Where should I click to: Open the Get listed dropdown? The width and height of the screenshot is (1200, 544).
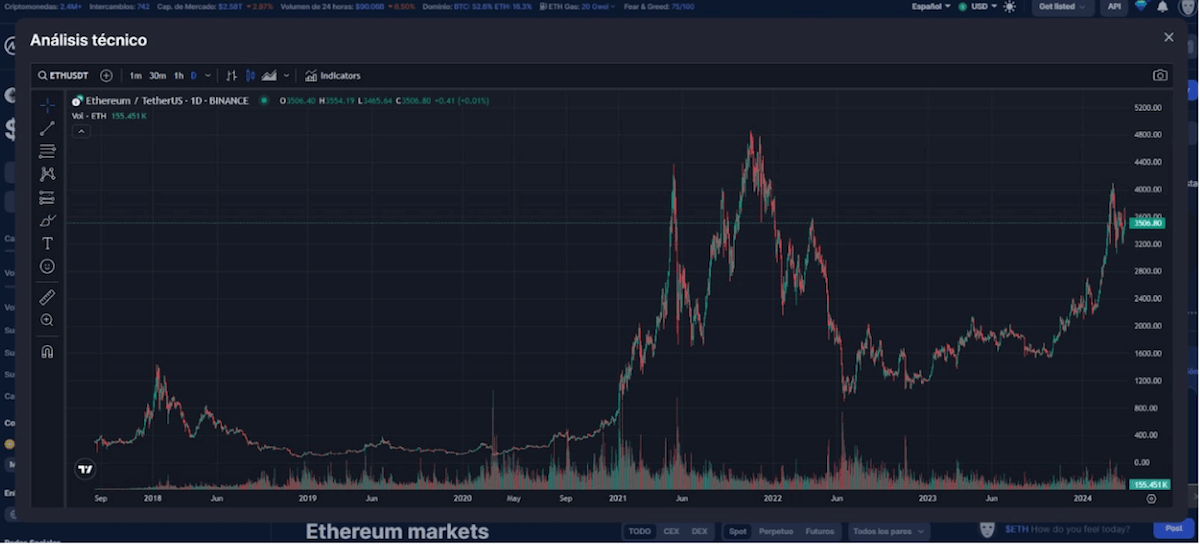coord(1062,7)
